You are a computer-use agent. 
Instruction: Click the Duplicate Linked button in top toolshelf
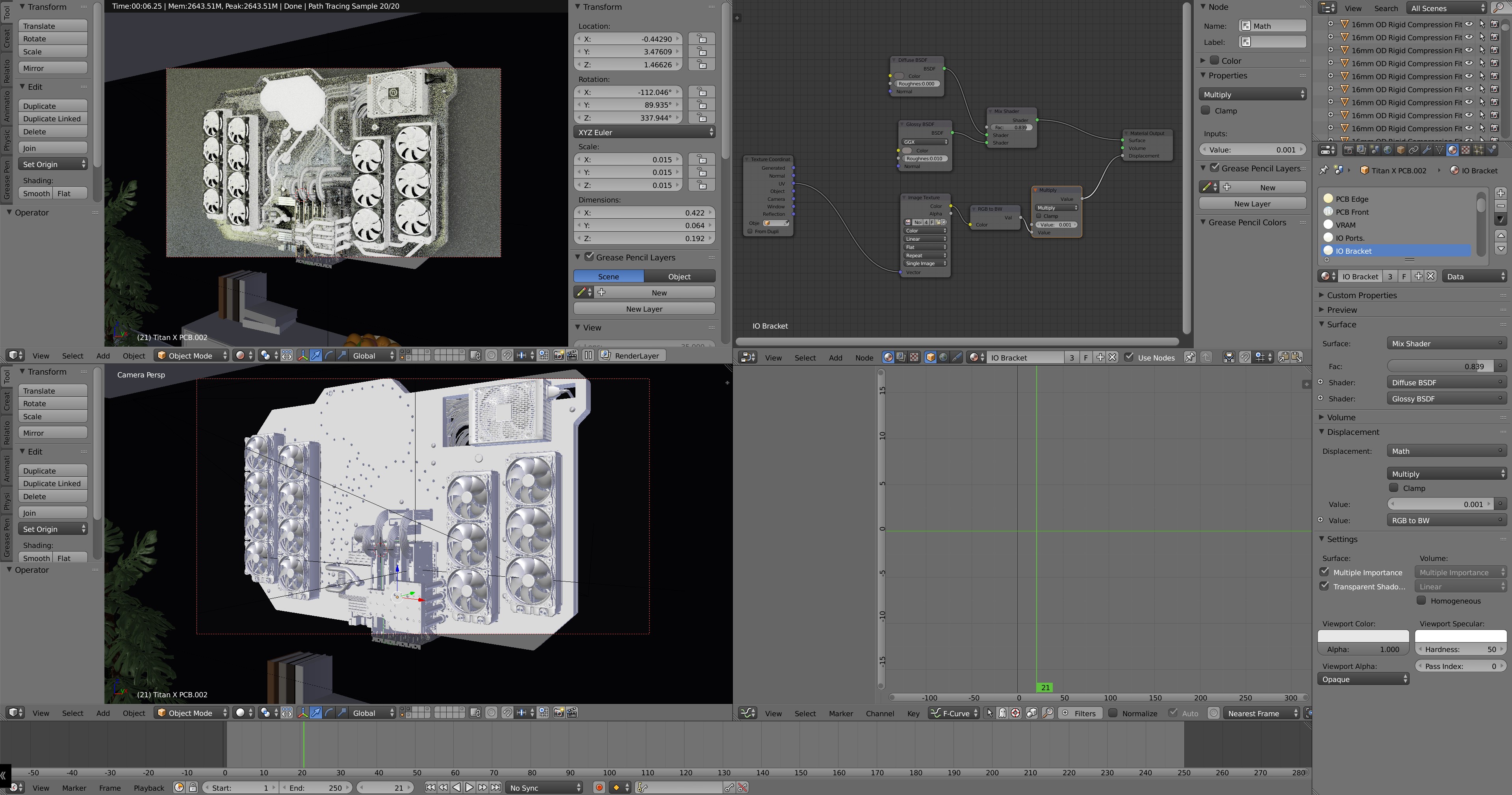[52, 119]
